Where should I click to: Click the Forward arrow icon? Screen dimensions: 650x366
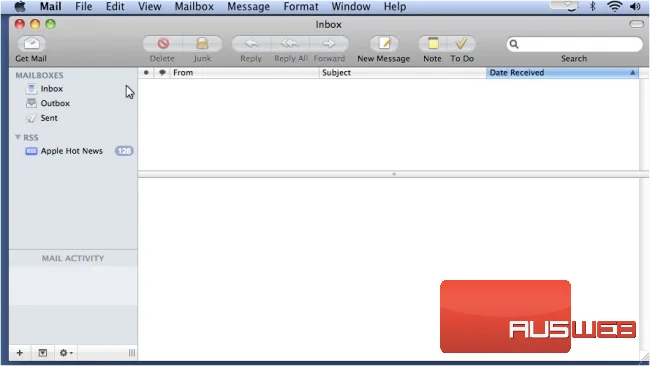click(x=329, y=44)
